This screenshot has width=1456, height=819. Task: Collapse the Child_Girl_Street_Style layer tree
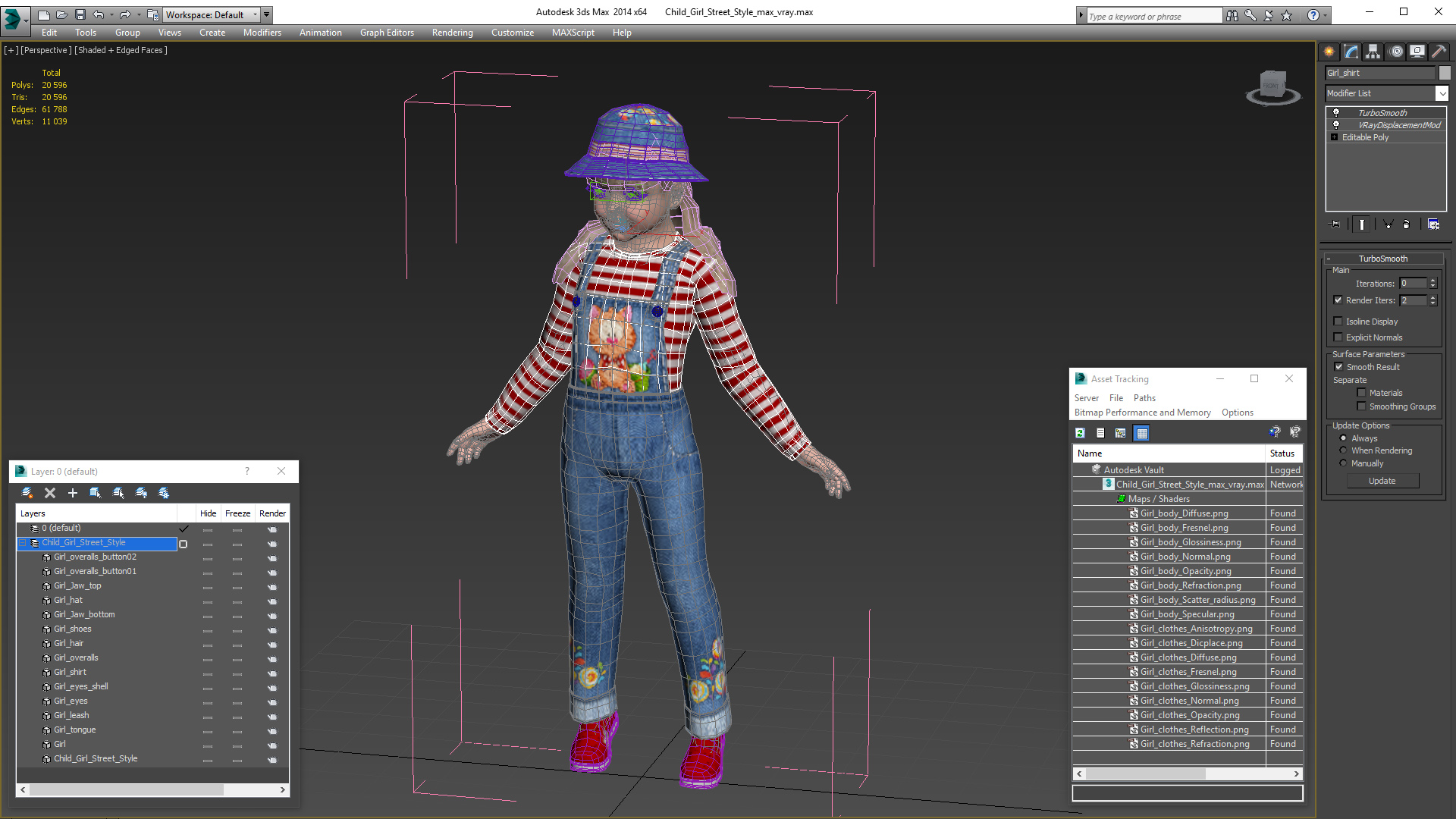click(x=23, y=543)
